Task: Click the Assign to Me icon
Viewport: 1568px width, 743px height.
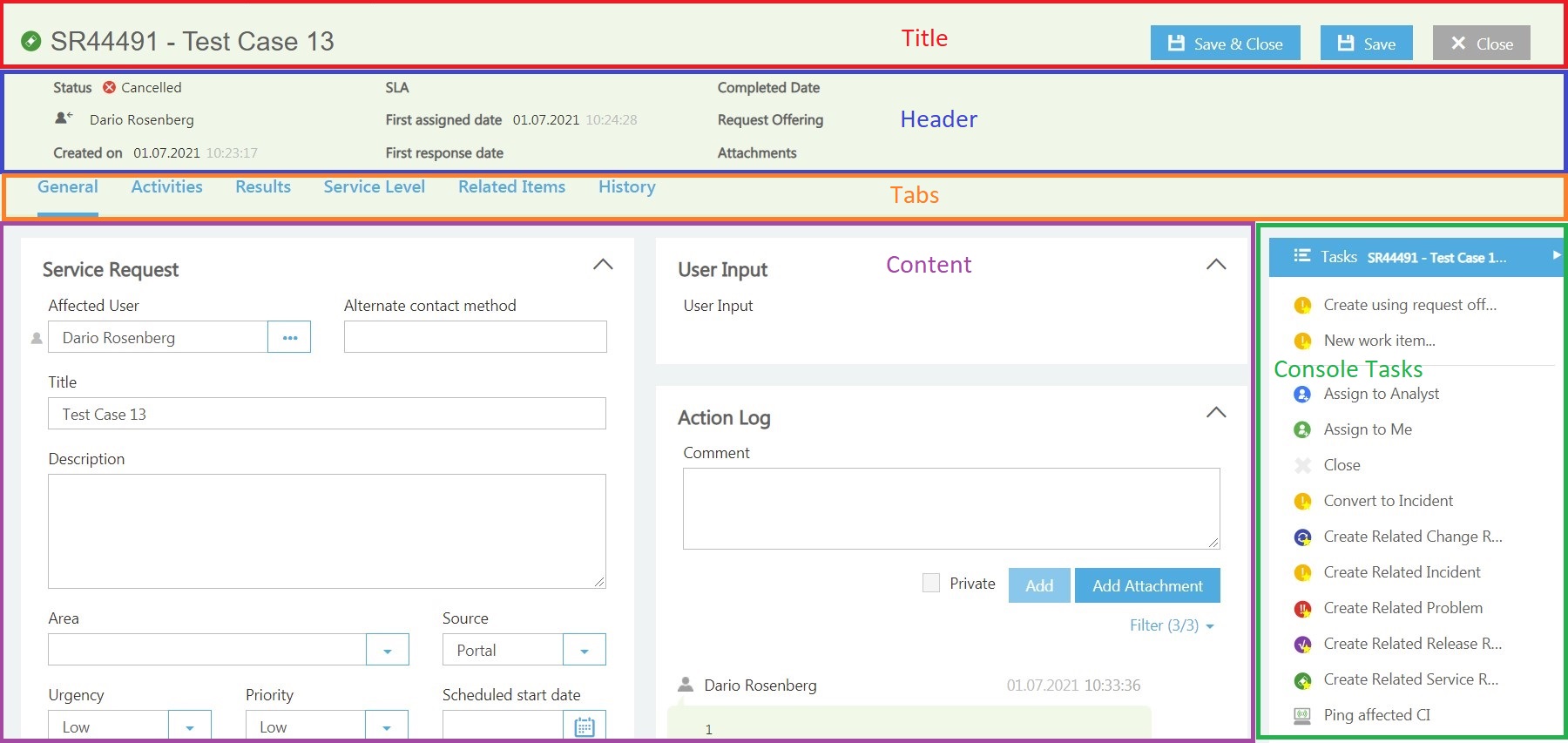Action: click(x=1302, y=430)
